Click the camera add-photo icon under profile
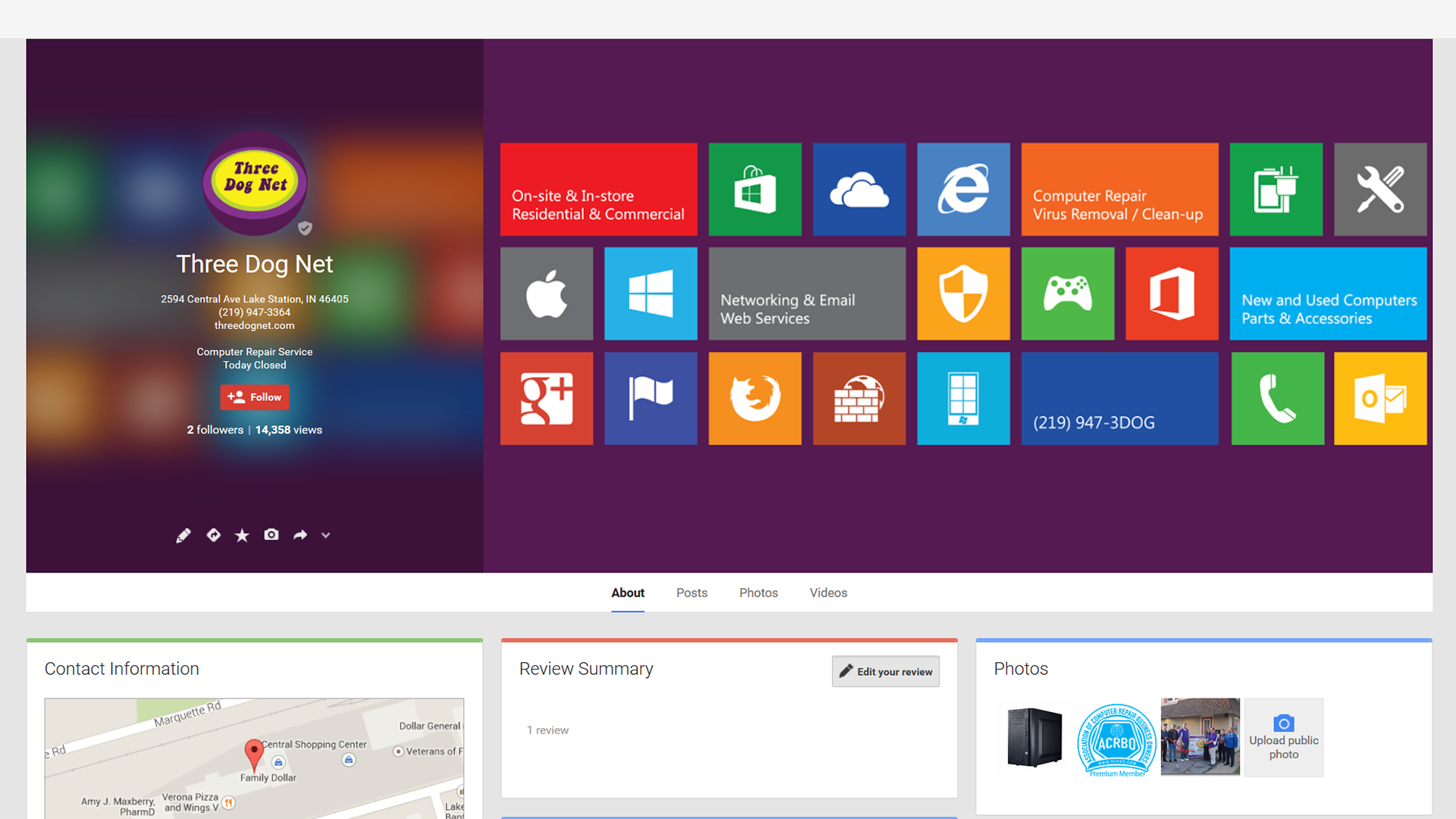The width and height of the screenshot is (1456, 819). coord(271,535)
